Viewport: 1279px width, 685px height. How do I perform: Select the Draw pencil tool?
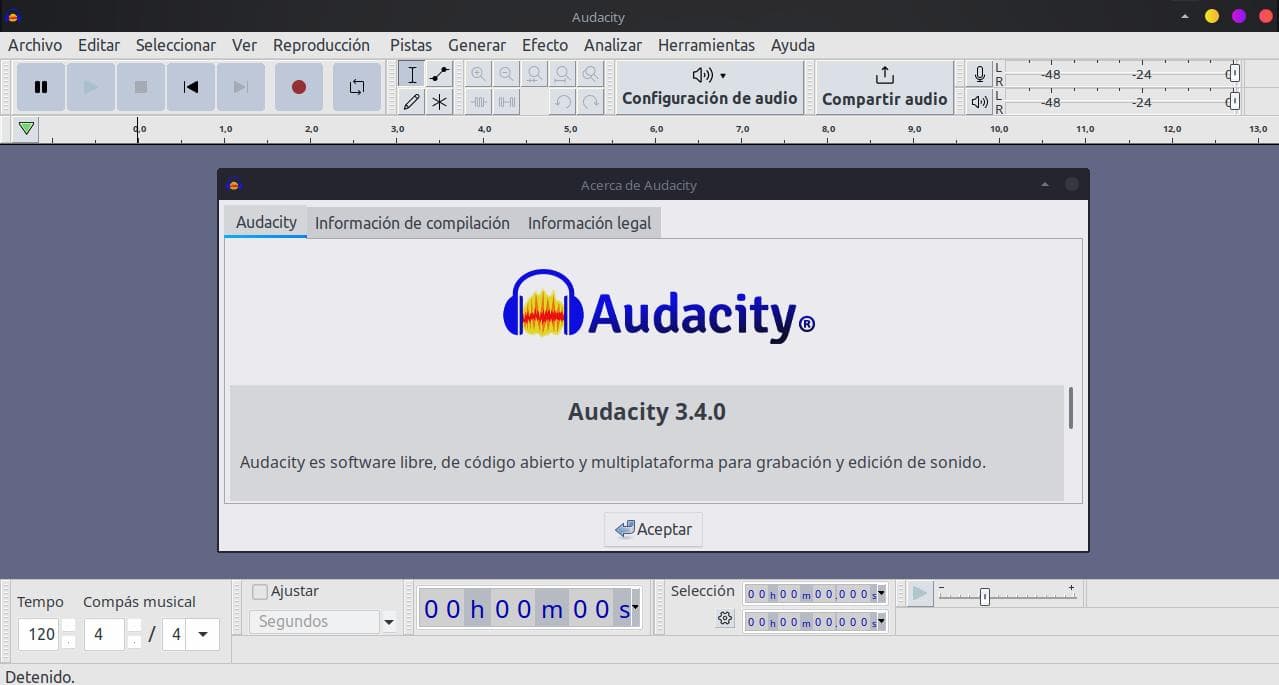coord(411,102)
